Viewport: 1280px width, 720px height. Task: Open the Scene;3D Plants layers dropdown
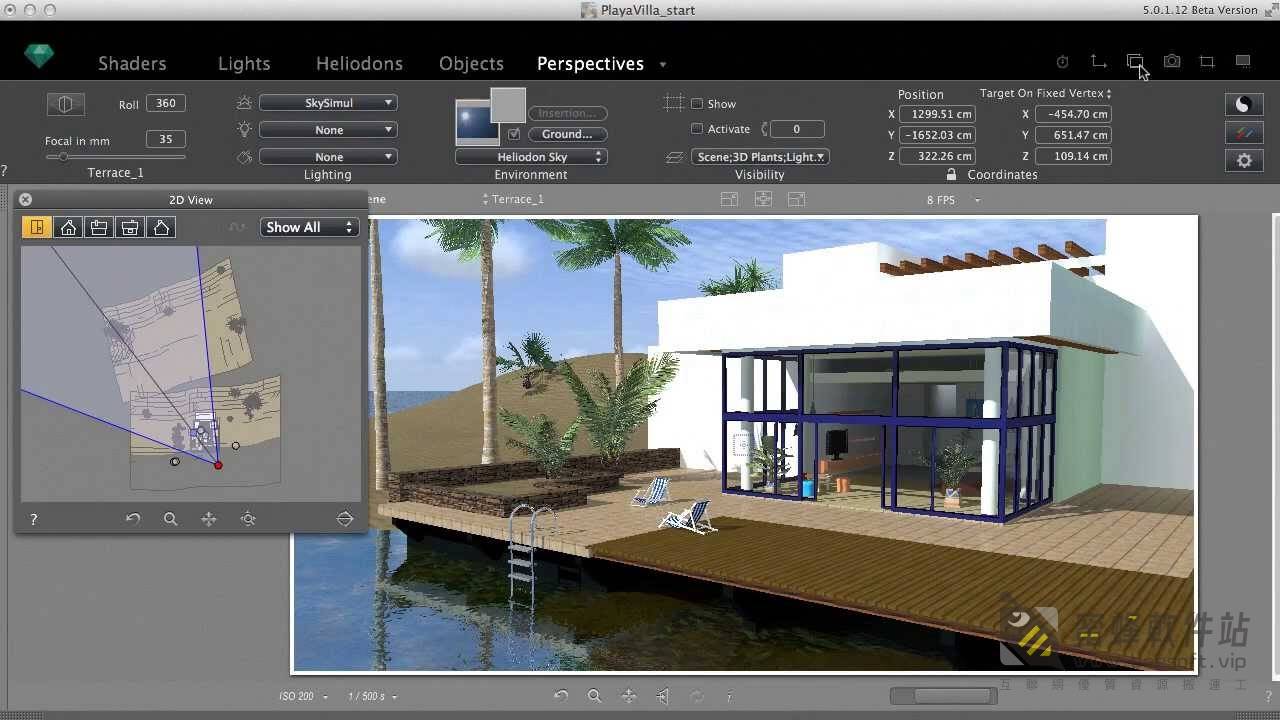[760, 157]
